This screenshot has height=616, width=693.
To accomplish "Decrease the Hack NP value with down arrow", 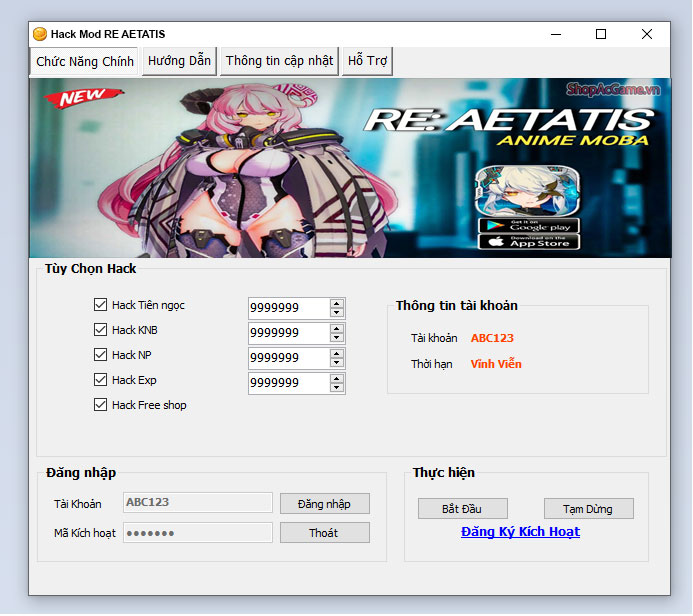I will point(337,363).
